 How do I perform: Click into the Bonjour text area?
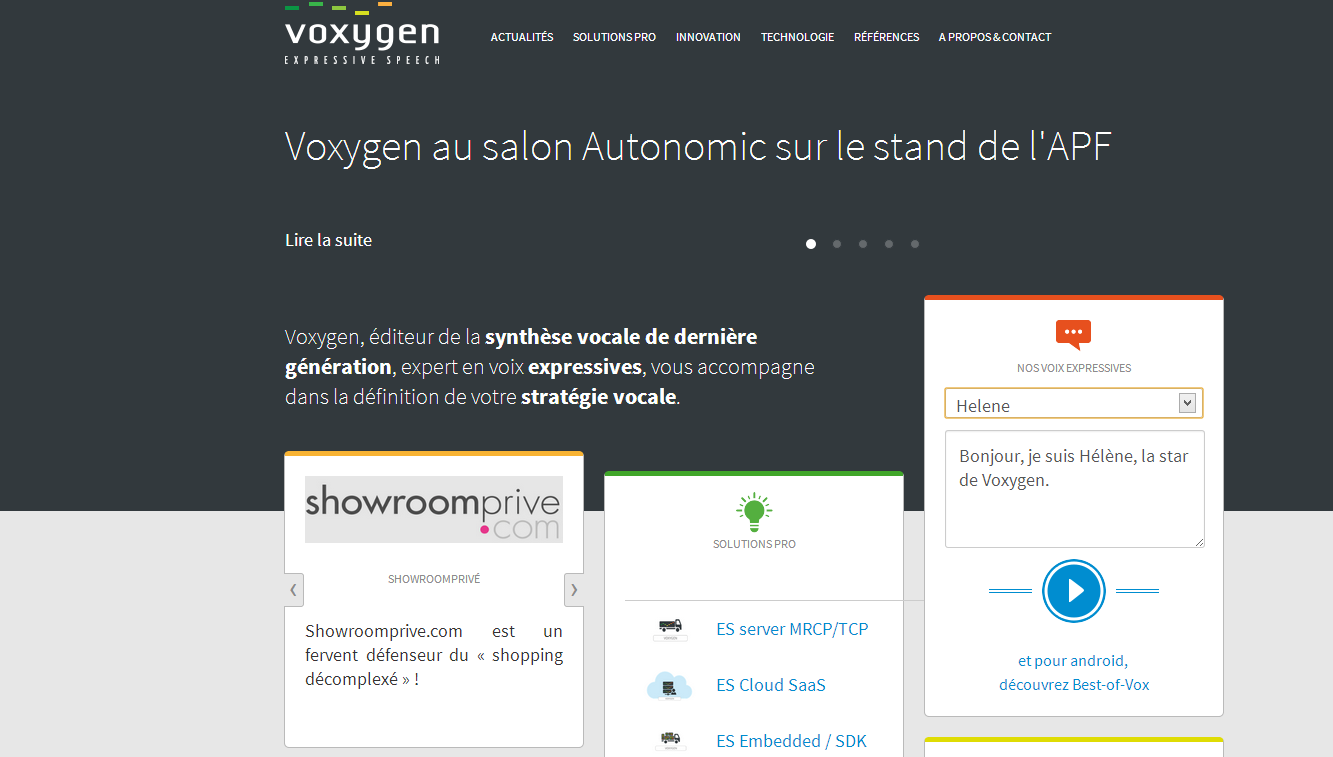1074,489
